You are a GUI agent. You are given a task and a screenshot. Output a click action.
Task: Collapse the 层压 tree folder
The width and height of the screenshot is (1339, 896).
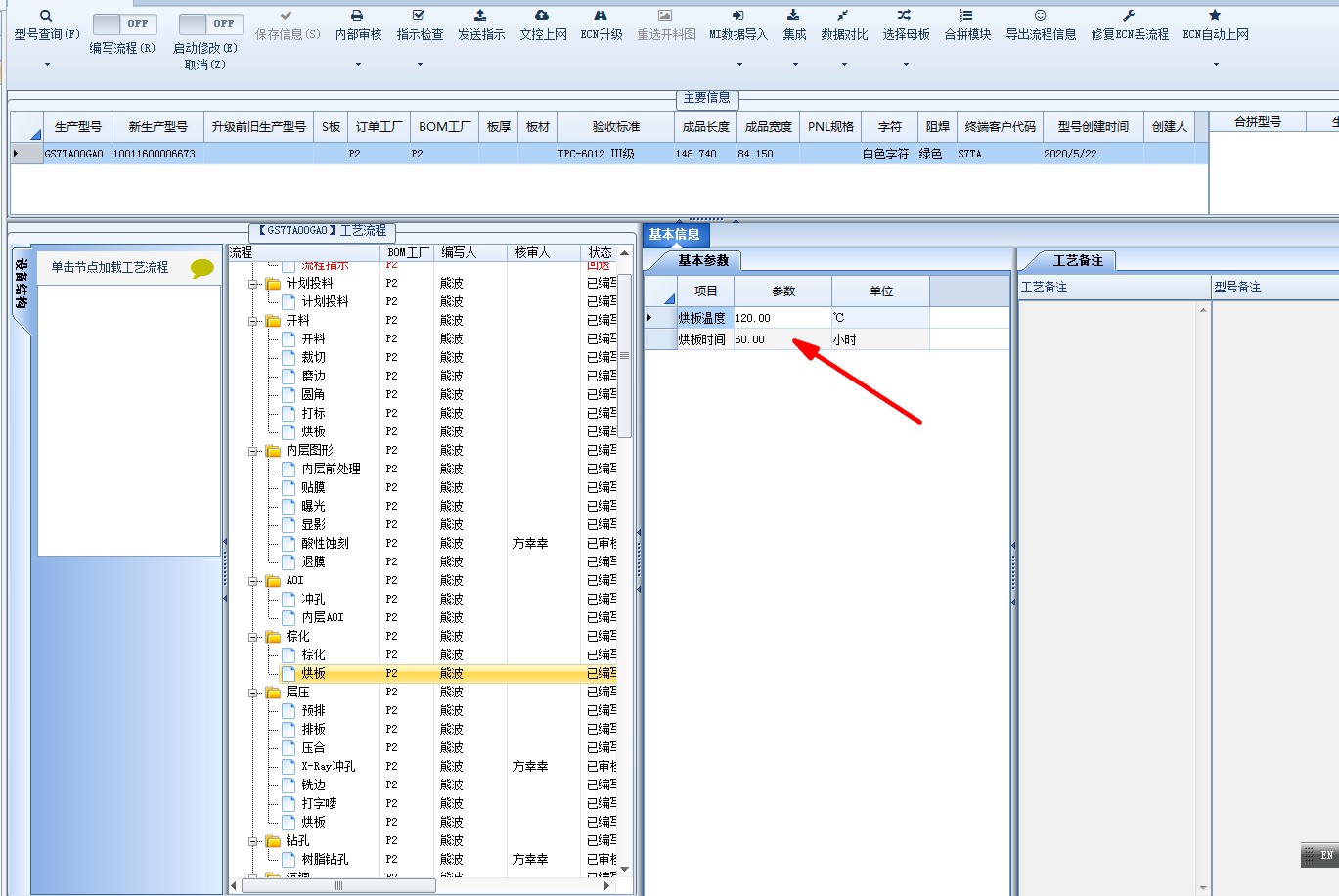coord(253,693)
